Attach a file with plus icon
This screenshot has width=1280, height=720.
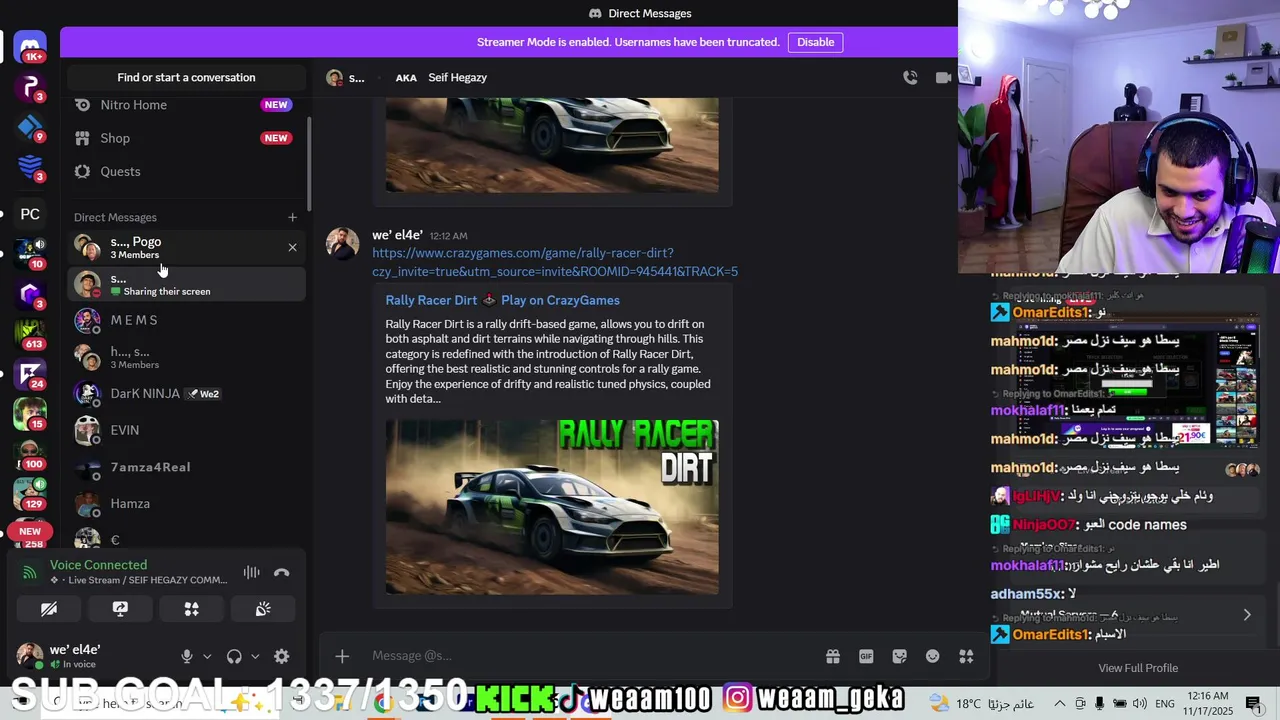(342, 656)
